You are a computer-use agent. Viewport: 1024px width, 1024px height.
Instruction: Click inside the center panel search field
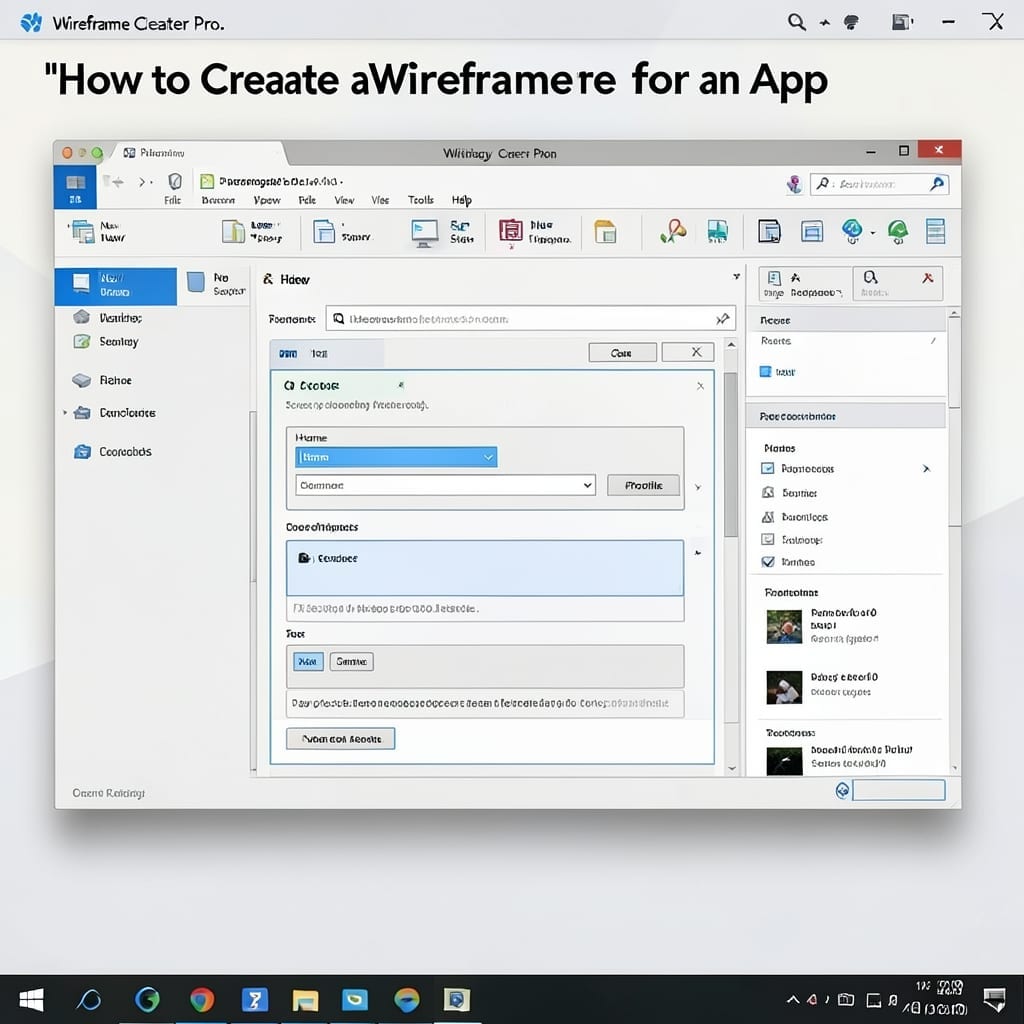(530, 319)
